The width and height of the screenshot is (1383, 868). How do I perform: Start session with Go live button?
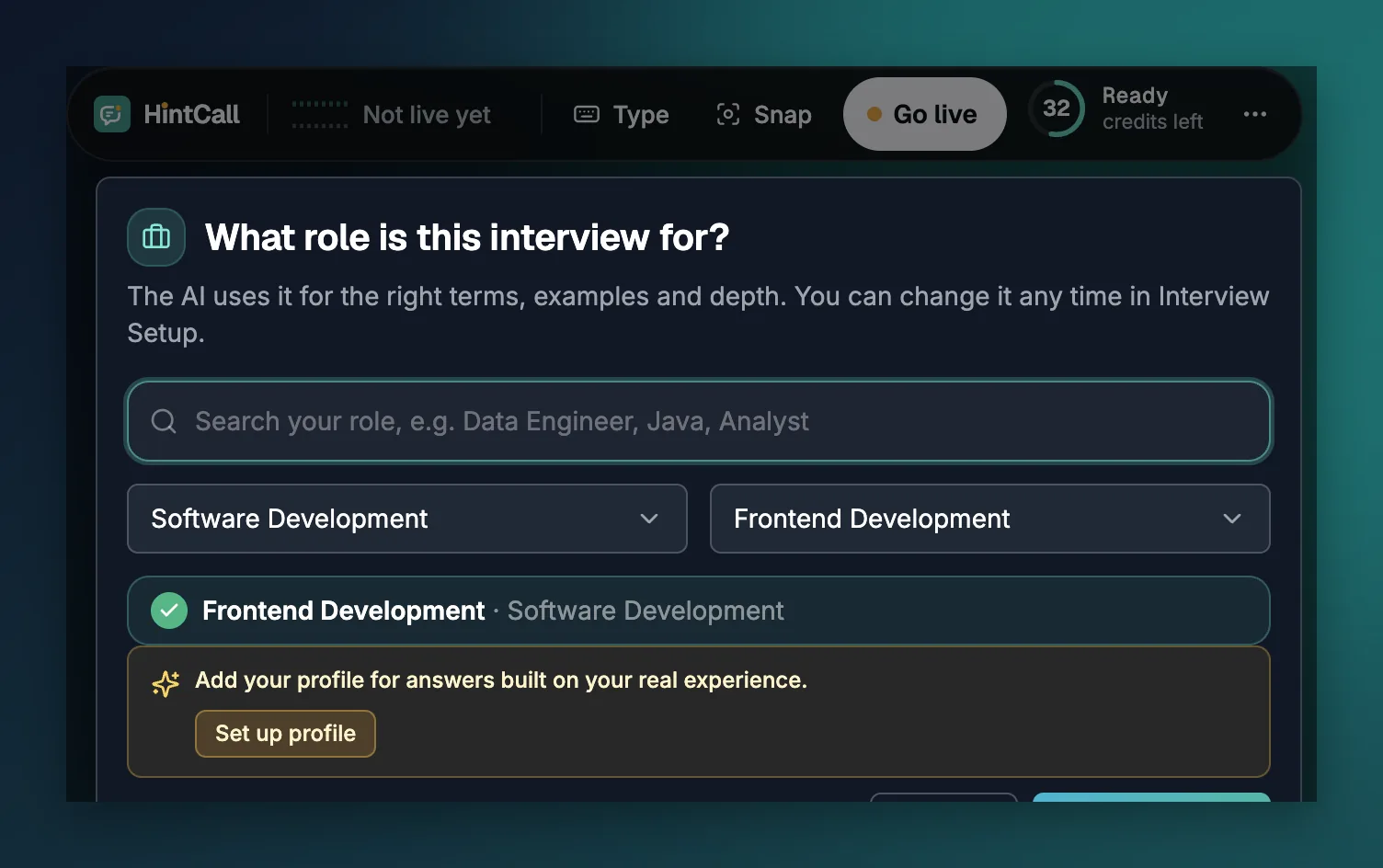[924, 114]
